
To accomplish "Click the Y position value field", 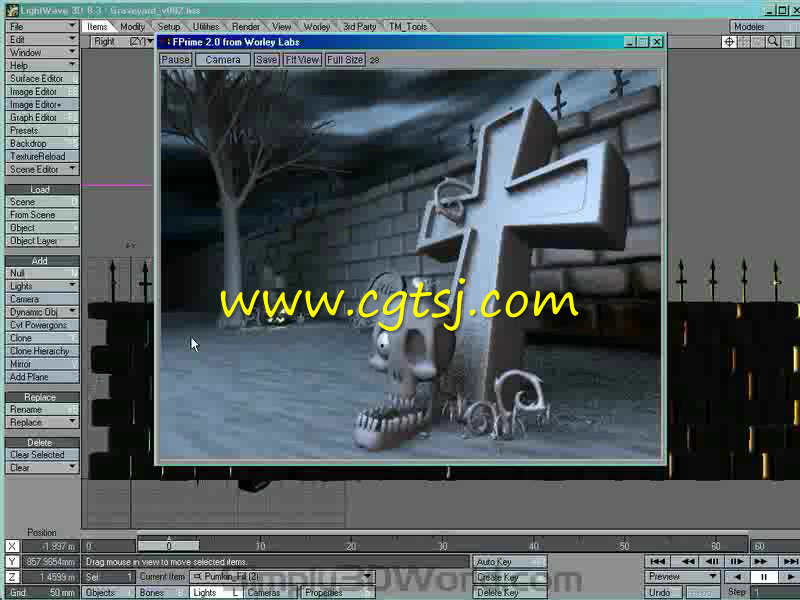I will [49, 562].
